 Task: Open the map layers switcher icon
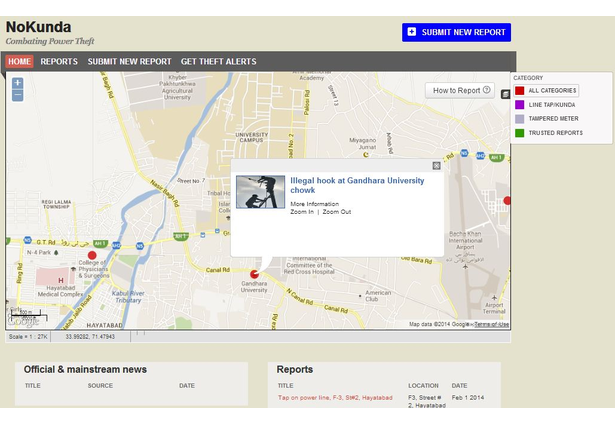pyautogui.click(x=506, y=94)
